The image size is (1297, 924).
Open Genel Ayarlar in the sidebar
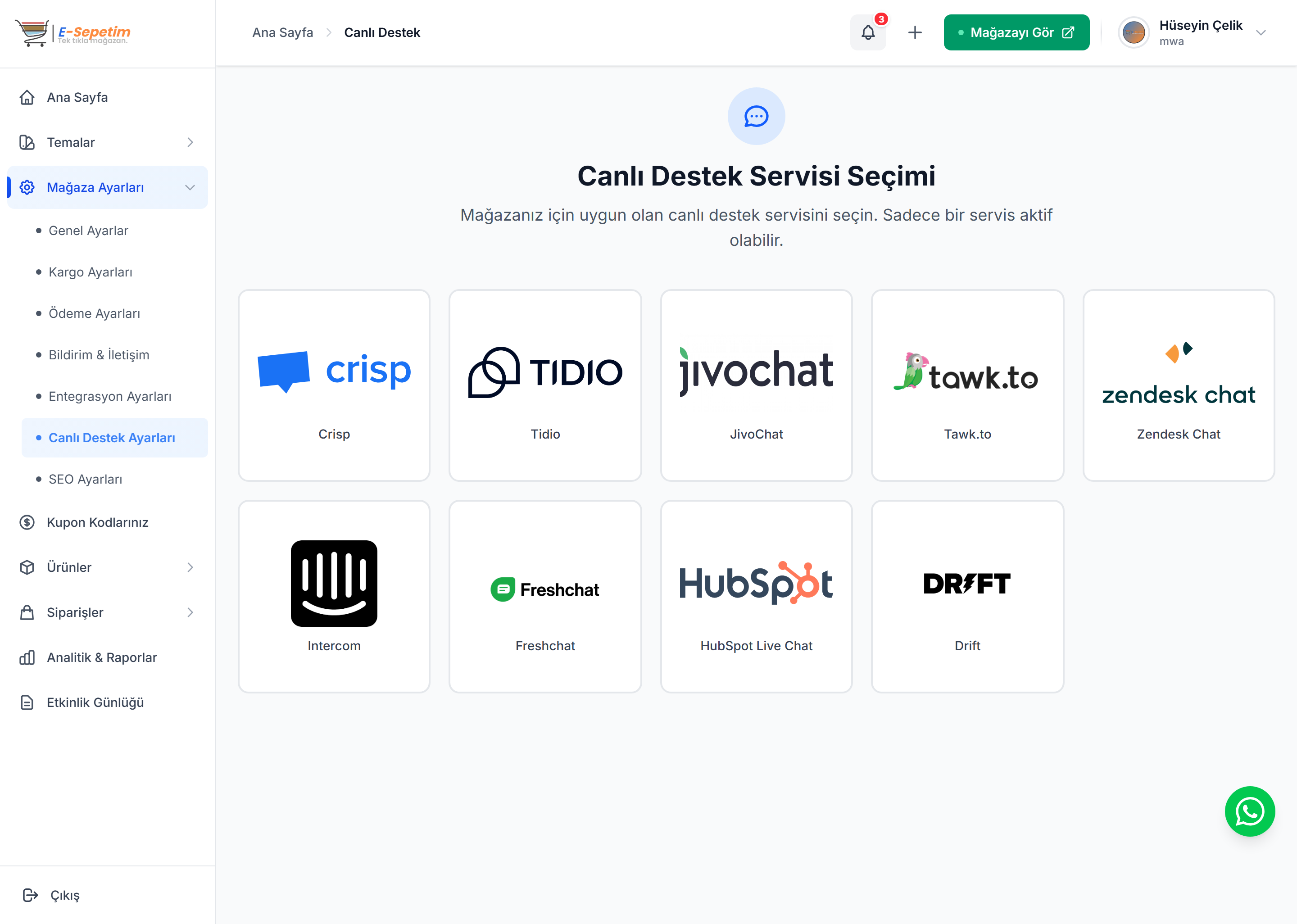tap(88, 231)
